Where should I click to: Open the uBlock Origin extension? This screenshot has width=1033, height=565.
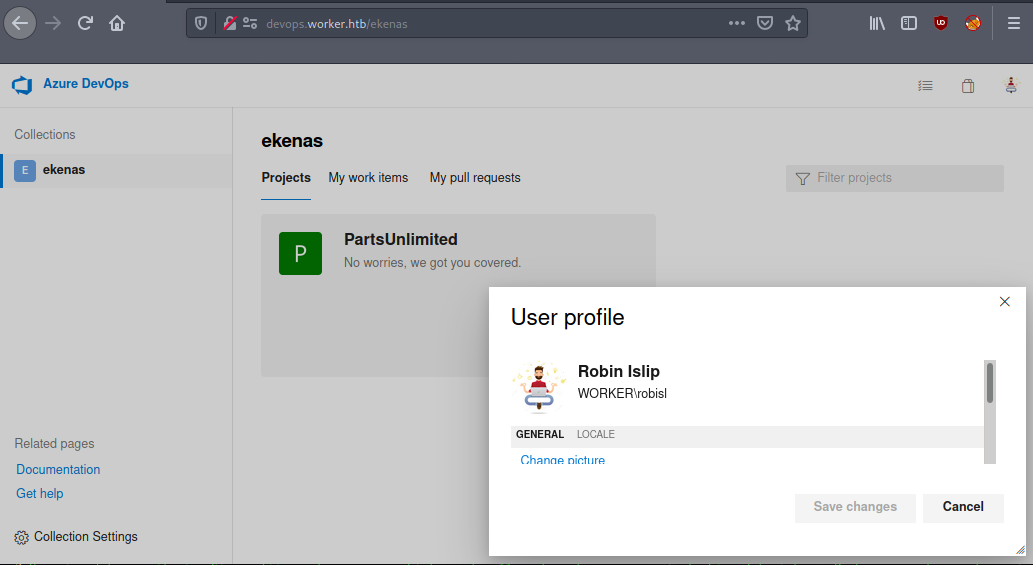click(x=941, y=23)
